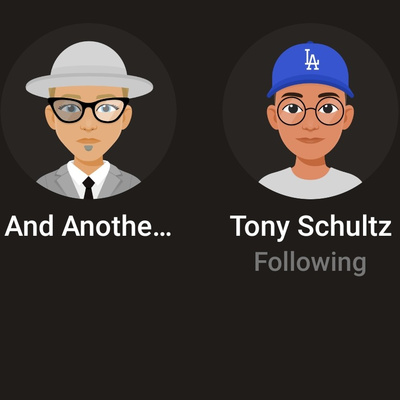Click the LA logo on blue cap
This screenshot has width=400, height=400.
312,60
